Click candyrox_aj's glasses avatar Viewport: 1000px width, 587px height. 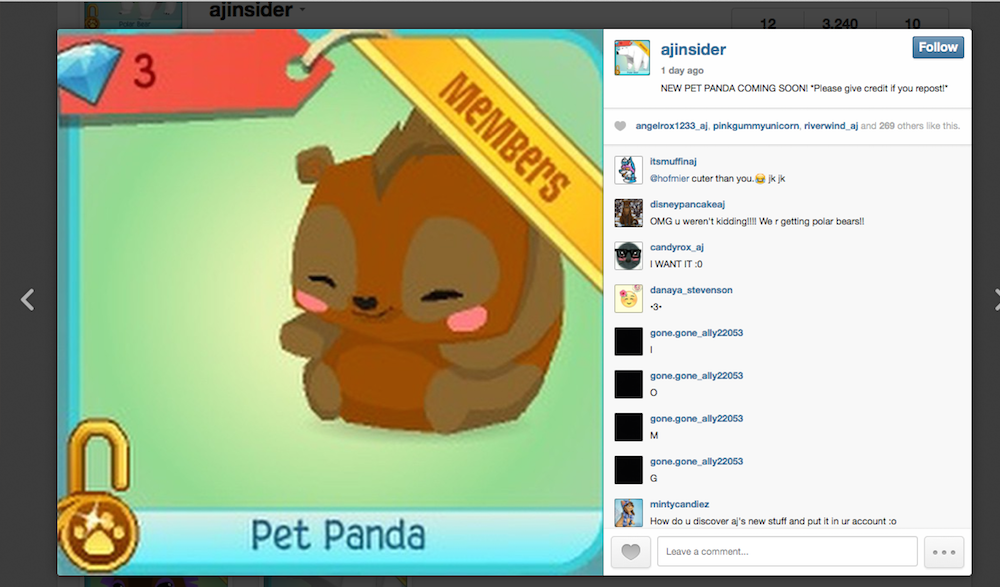pyautogui.click(x=628, y=256)
